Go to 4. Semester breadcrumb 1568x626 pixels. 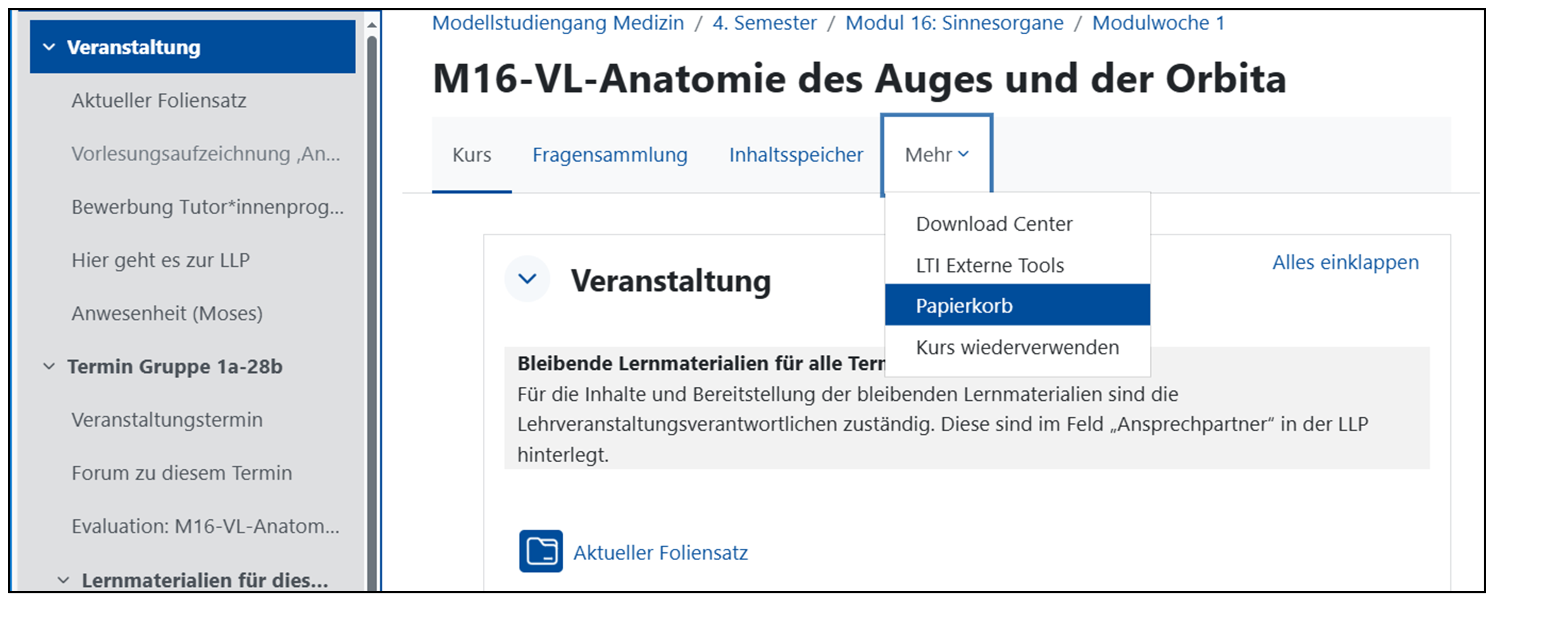(x=765, y=23)
